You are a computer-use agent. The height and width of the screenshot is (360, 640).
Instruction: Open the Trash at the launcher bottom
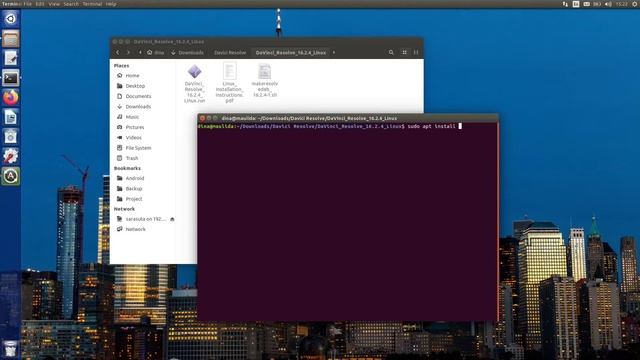coord(11,349)
